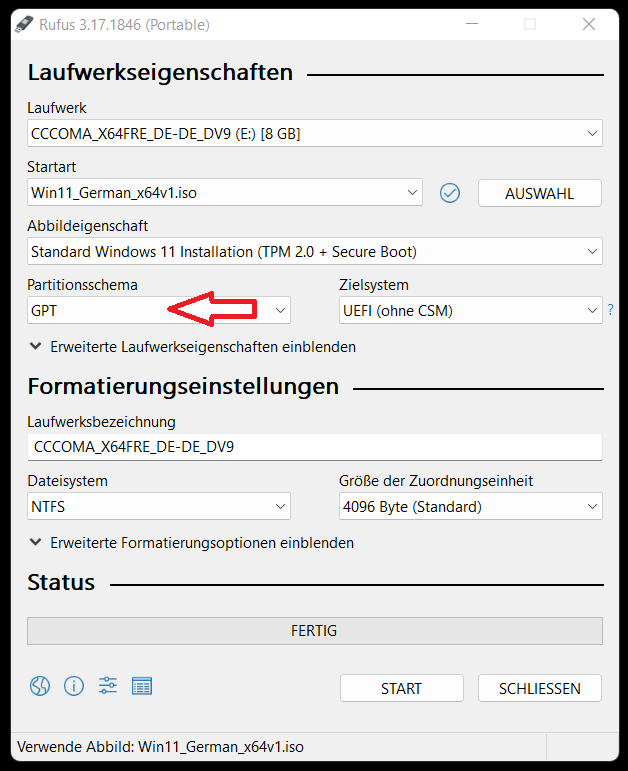Open the About info icon
Screen dimensions: 628x771
(74, 685)
